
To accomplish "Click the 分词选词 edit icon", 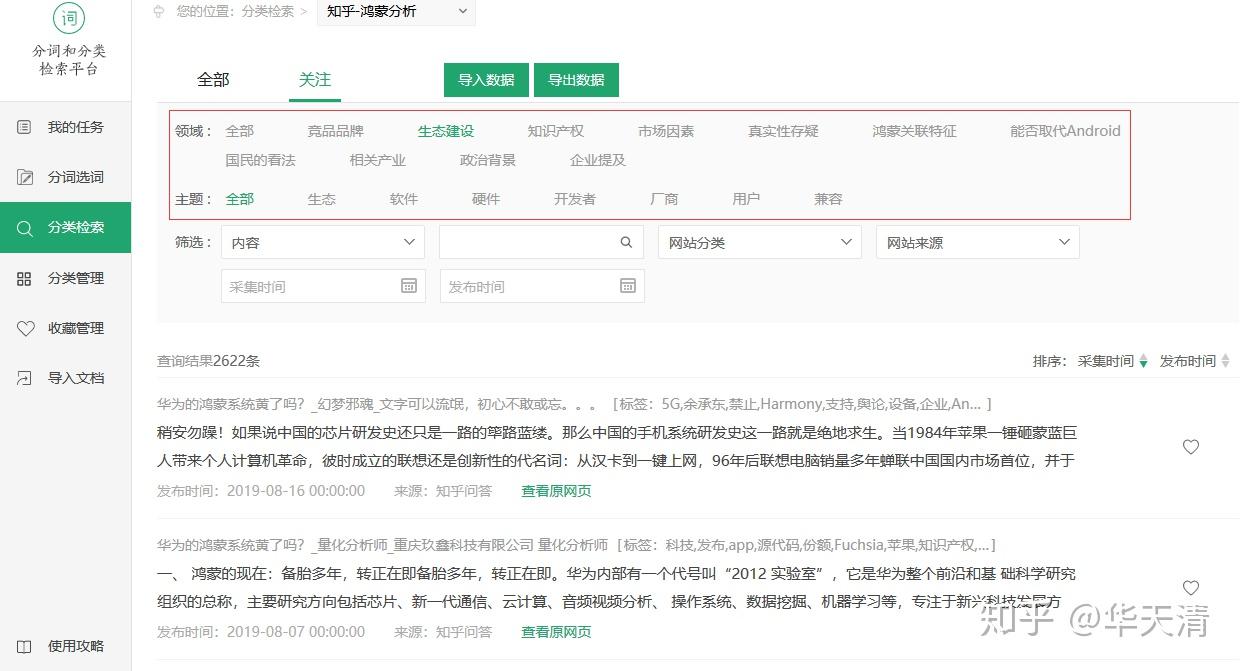I will pyautogui.click(x=25, y=177).
